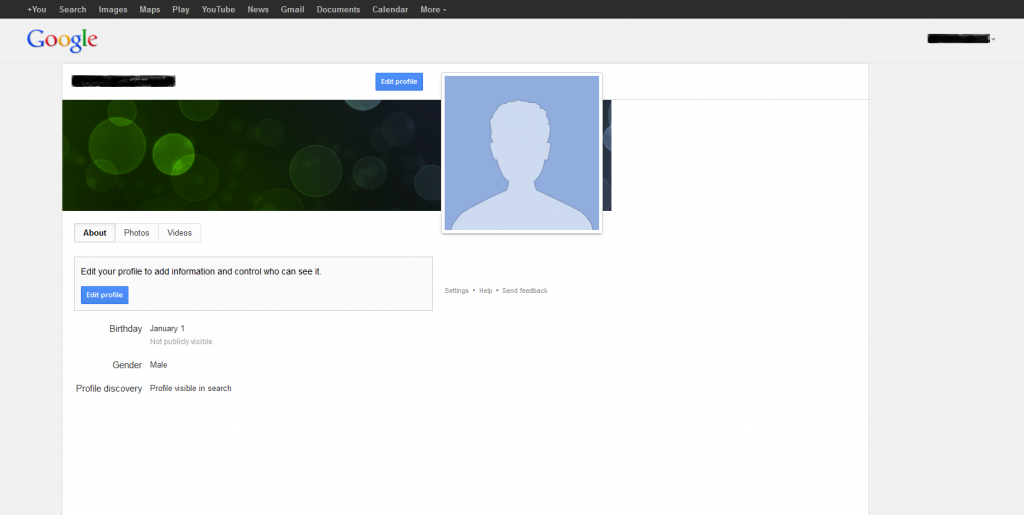Open Play from the top navigation
1024x515 pixels.
coord(181,10)
